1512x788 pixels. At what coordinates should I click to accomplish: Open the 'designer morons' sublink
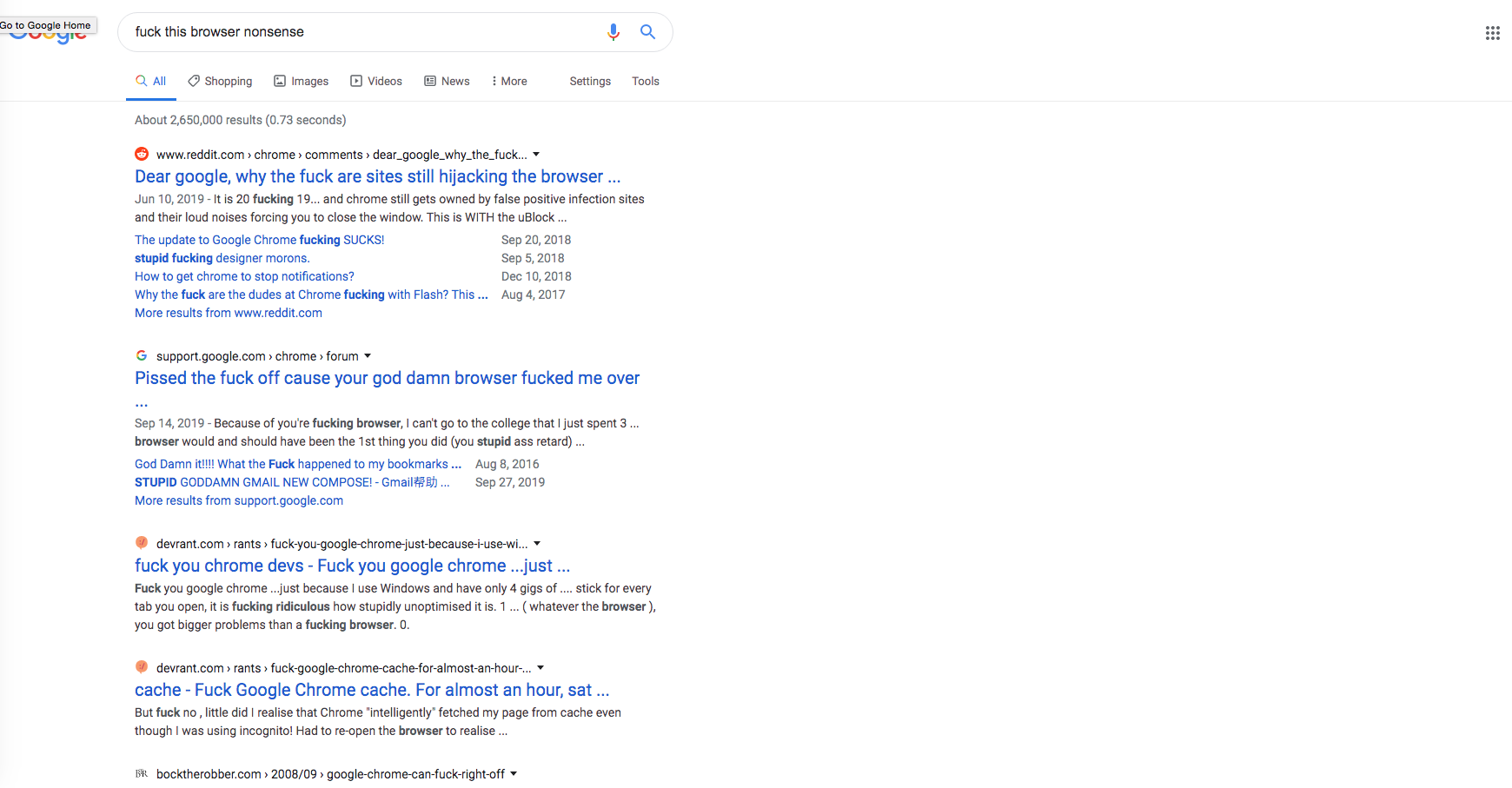222,258
